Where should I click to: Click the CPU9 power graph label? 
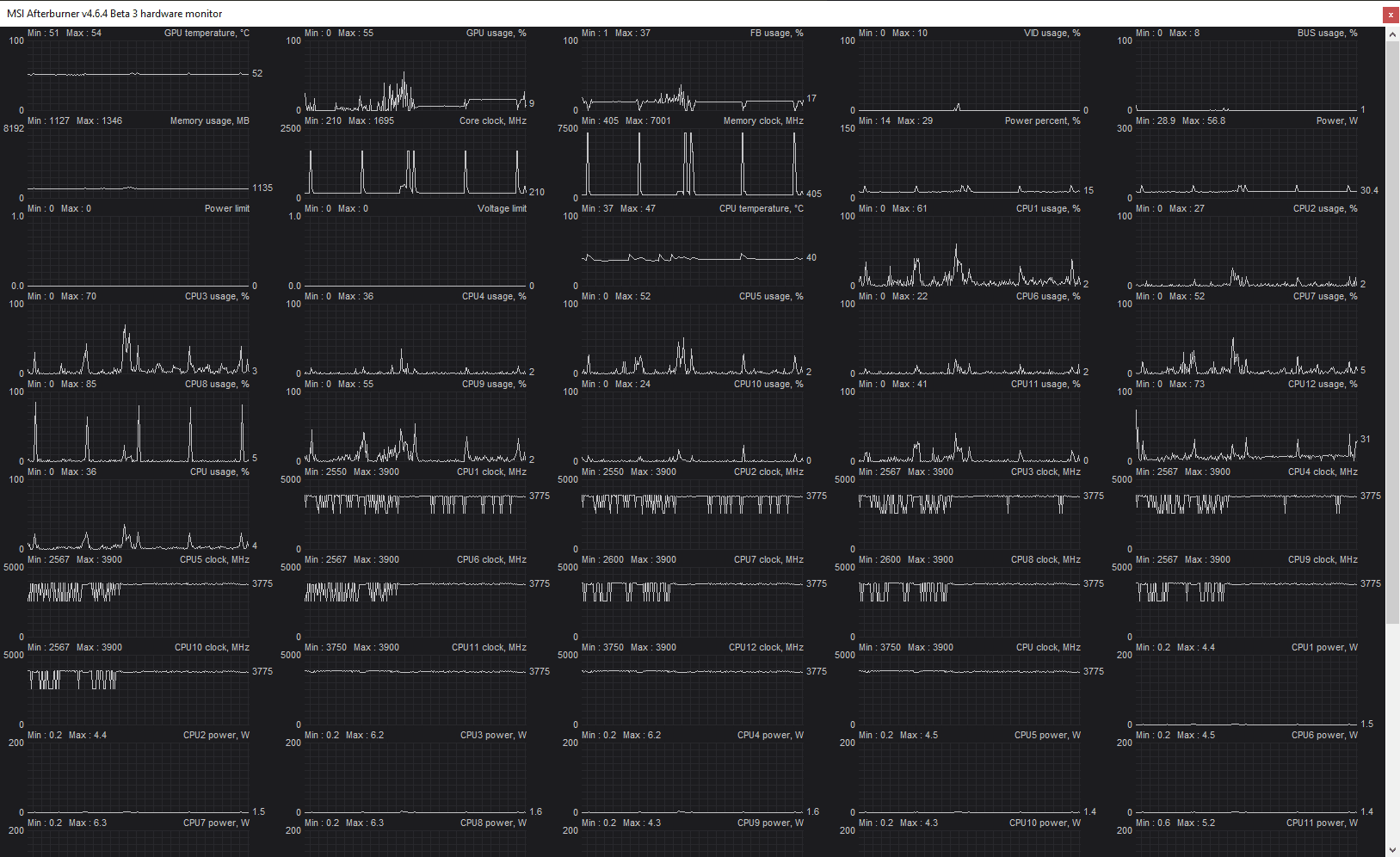pos(770,823)
